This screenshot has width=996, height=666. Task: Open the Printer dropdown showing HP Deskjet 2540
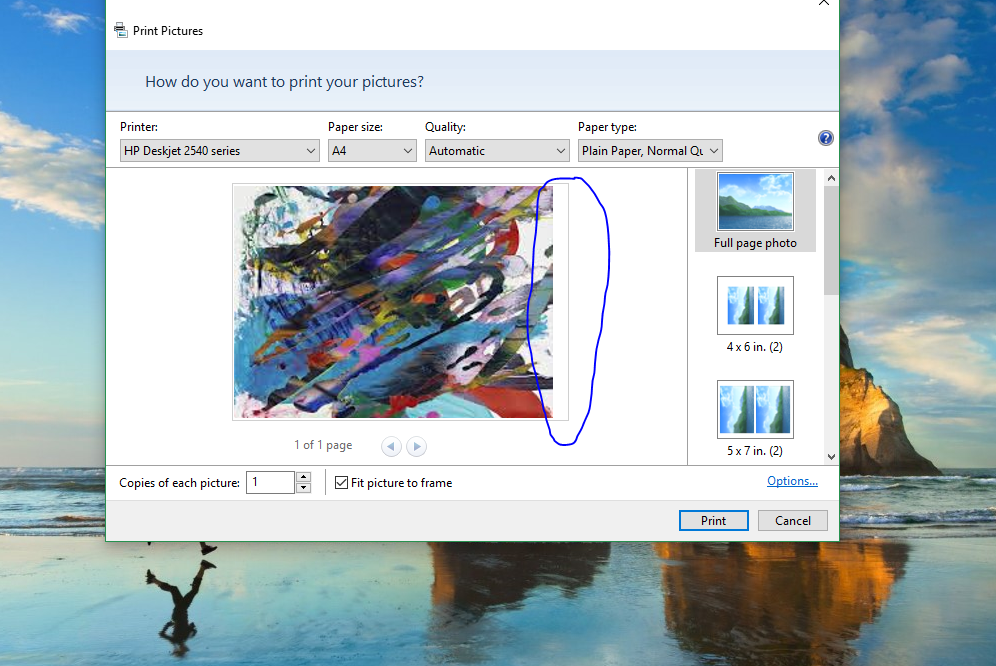[219, 151]
